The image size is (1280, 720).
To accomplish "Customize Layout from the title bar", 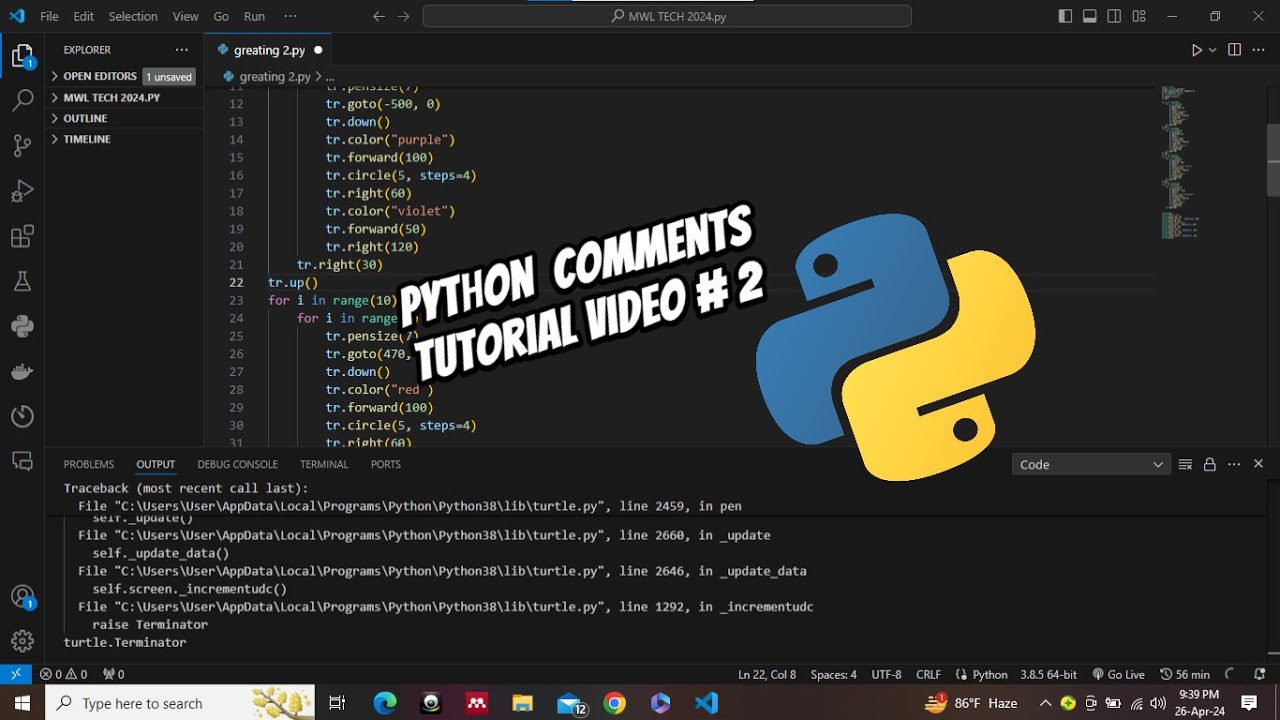I will (1139, 16).
